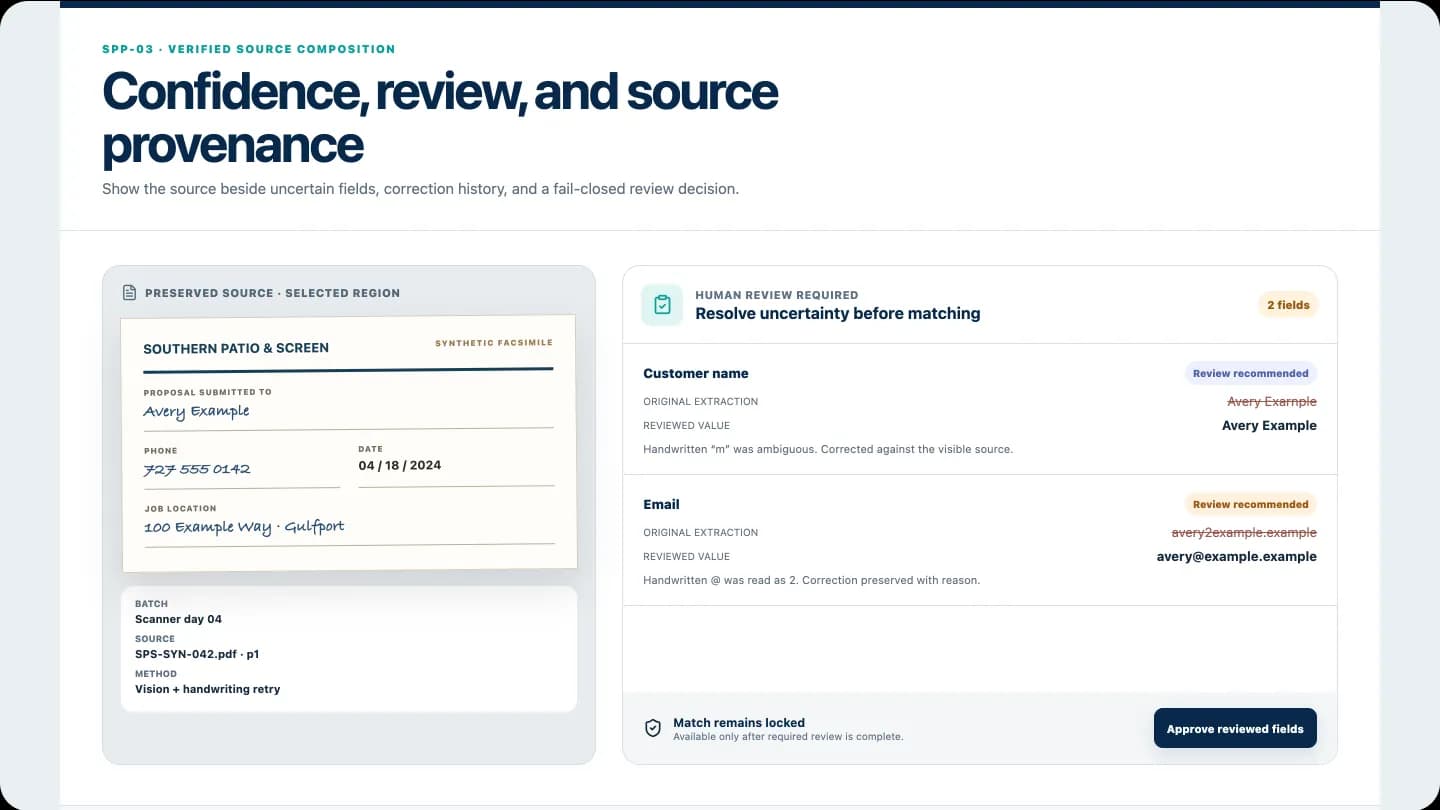1440x810 pixels.
Task: Click job location 100 Example Way · Gulfport
Action: coord(244,527)
